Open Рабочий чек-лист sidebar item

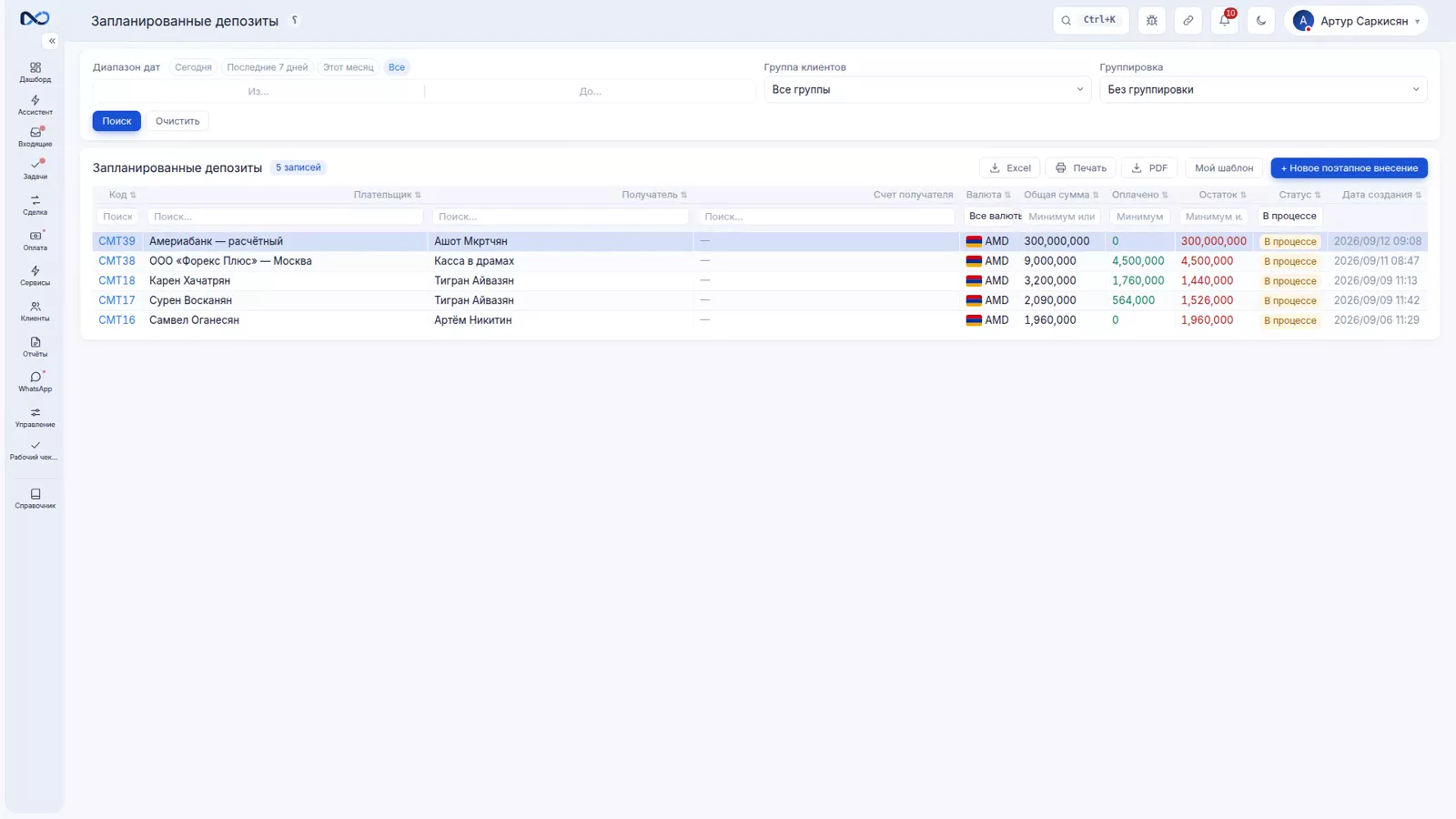coord(35,450)
